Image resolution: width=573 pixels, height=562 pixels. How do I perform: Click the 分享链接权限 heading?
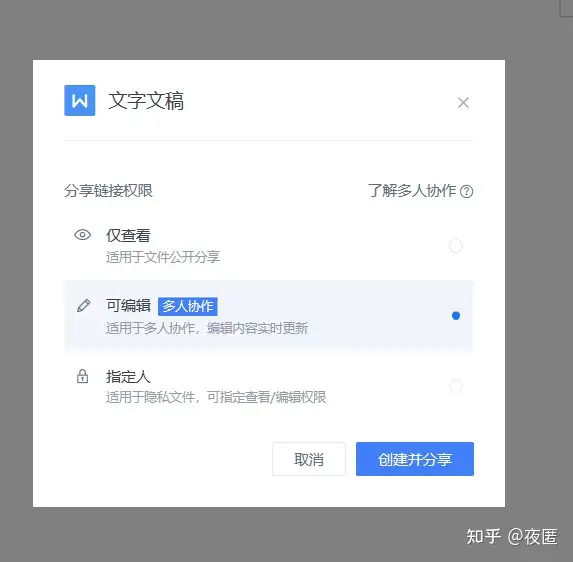point(108,191)
